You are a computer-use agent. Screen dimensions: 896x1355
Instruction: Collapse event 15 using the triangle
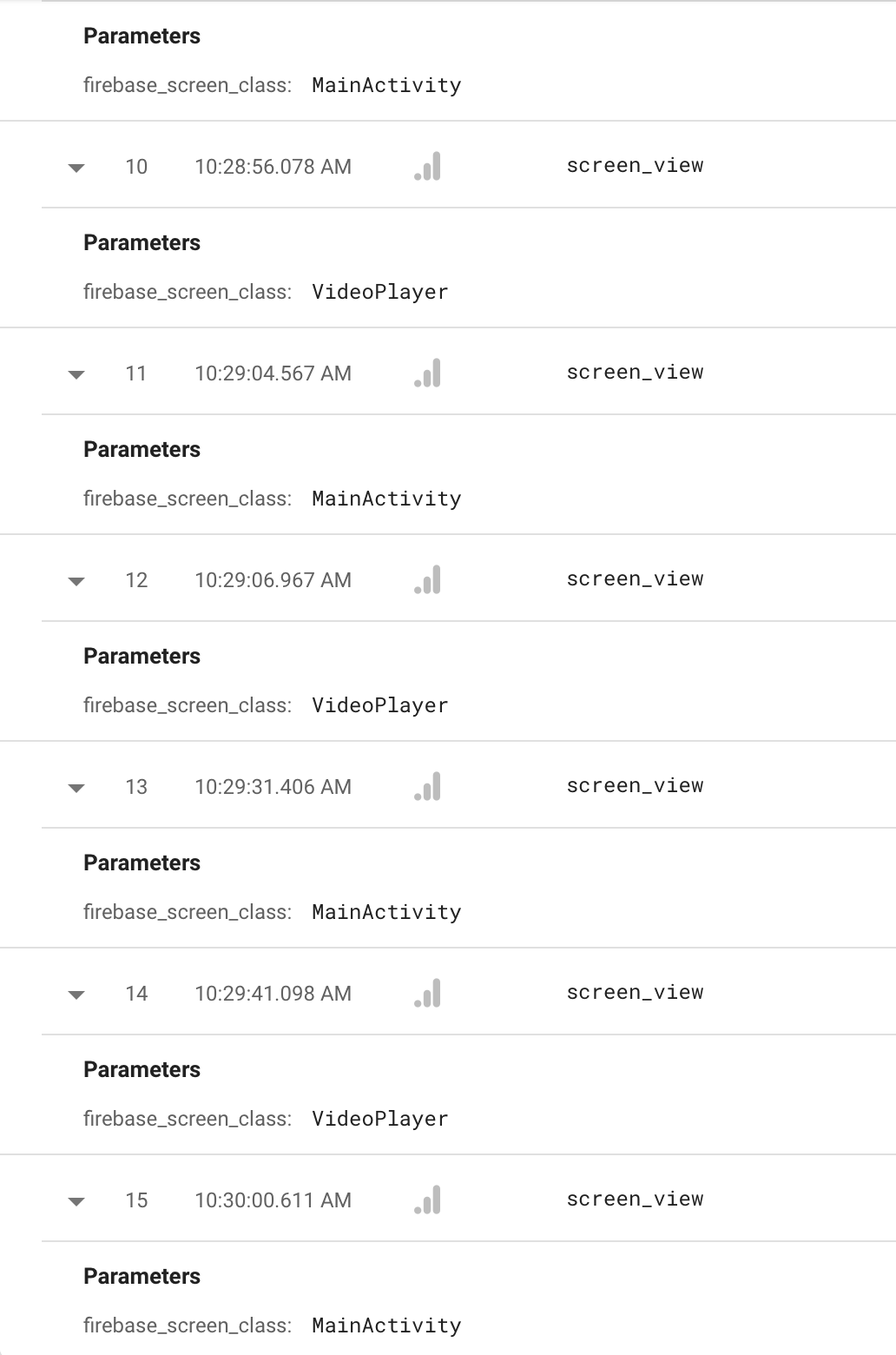[x=76, y=1202]
